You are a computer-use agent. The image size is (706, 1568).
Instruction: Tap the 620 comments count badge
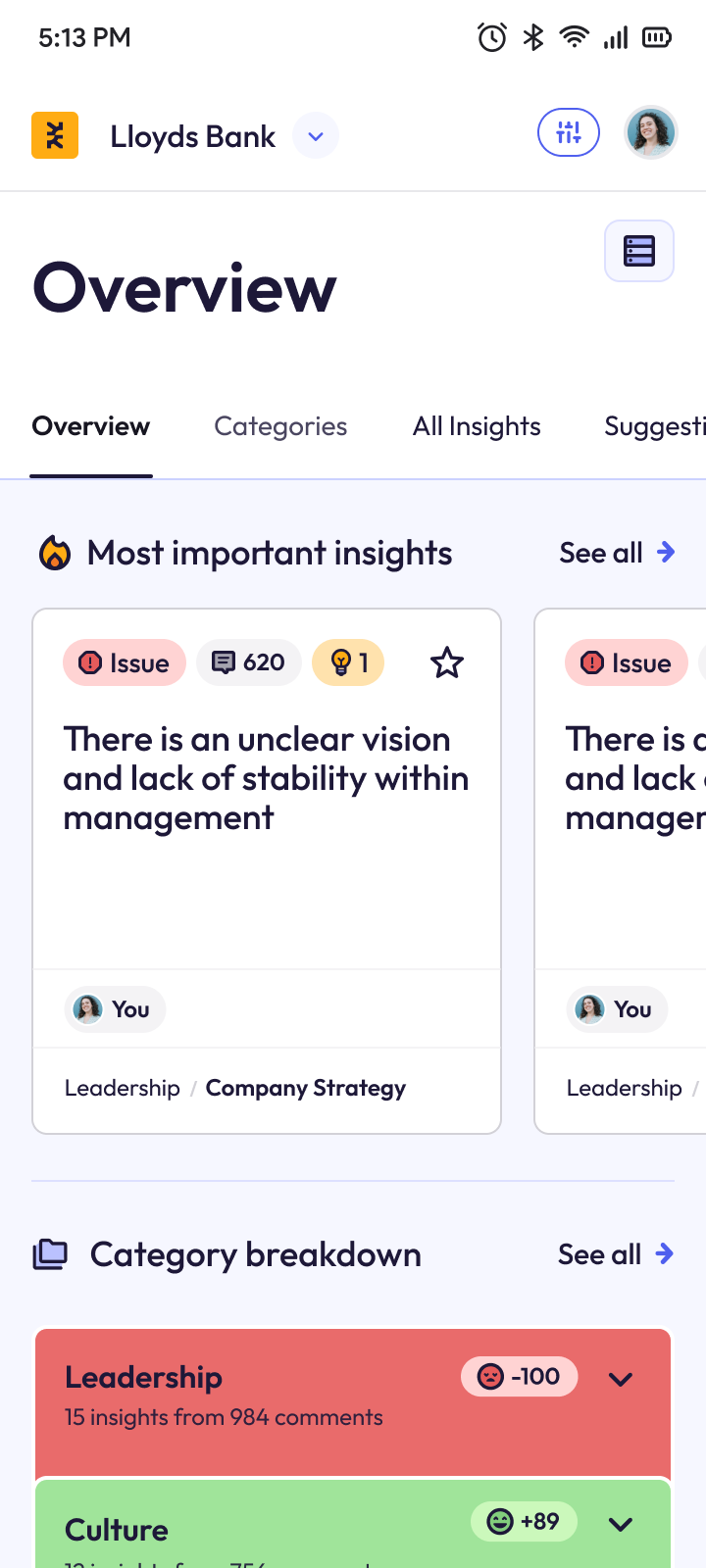pyautogui.click(x=249, y=662)
